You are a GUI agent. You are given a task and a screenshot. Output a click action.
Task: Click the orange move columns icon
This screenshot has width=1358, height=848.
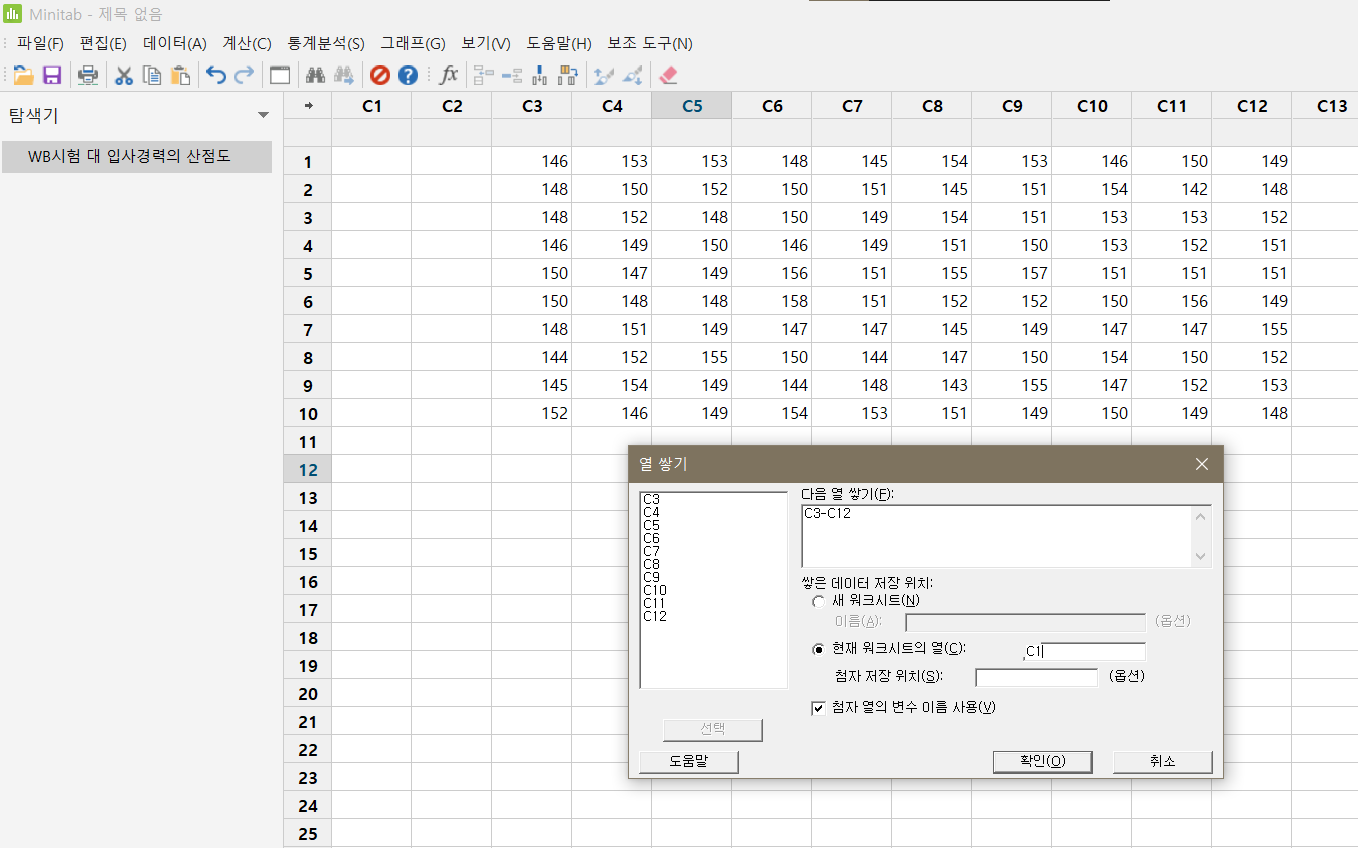pyautogui.click(x=568, y=75)
